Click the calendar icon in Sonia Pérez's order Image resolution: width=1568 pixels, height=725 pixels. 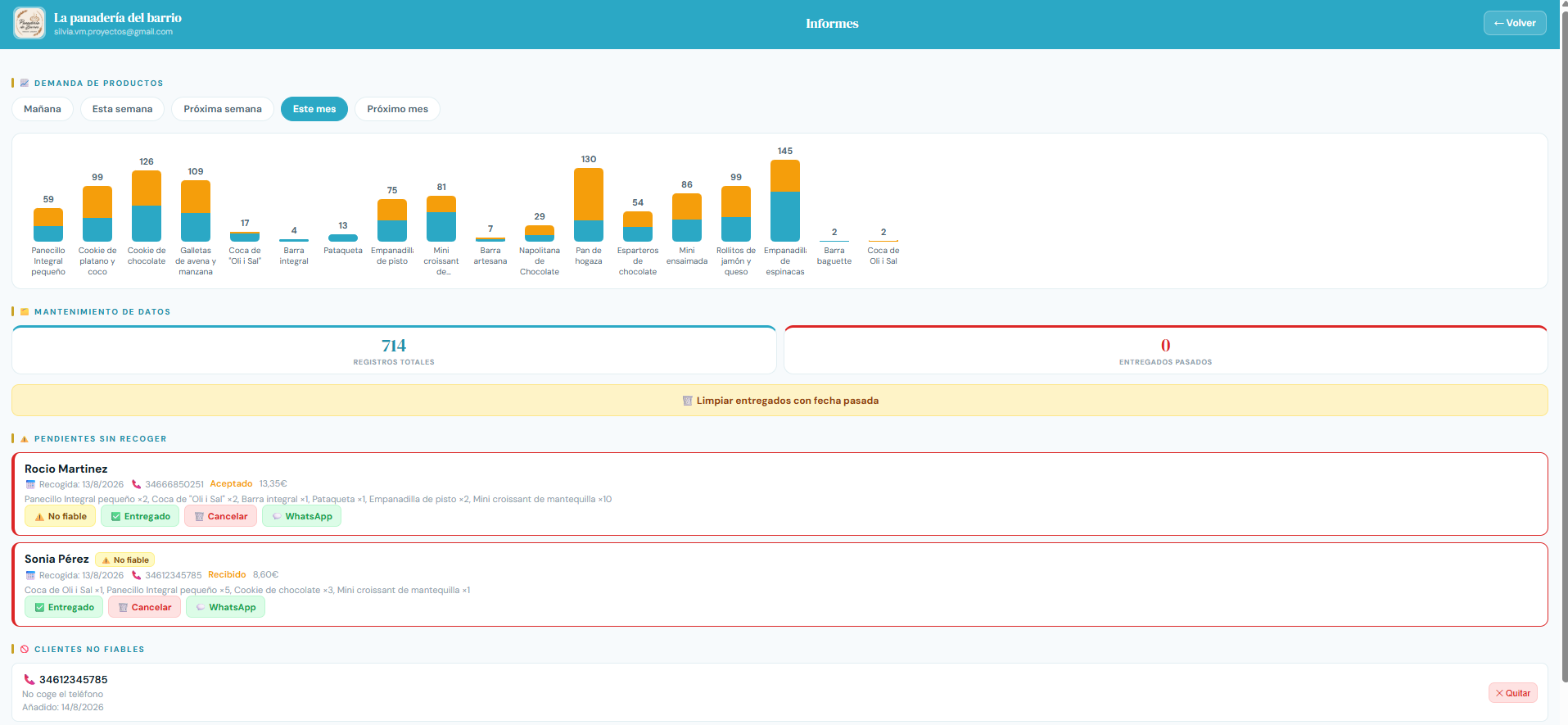coord(30,575)
